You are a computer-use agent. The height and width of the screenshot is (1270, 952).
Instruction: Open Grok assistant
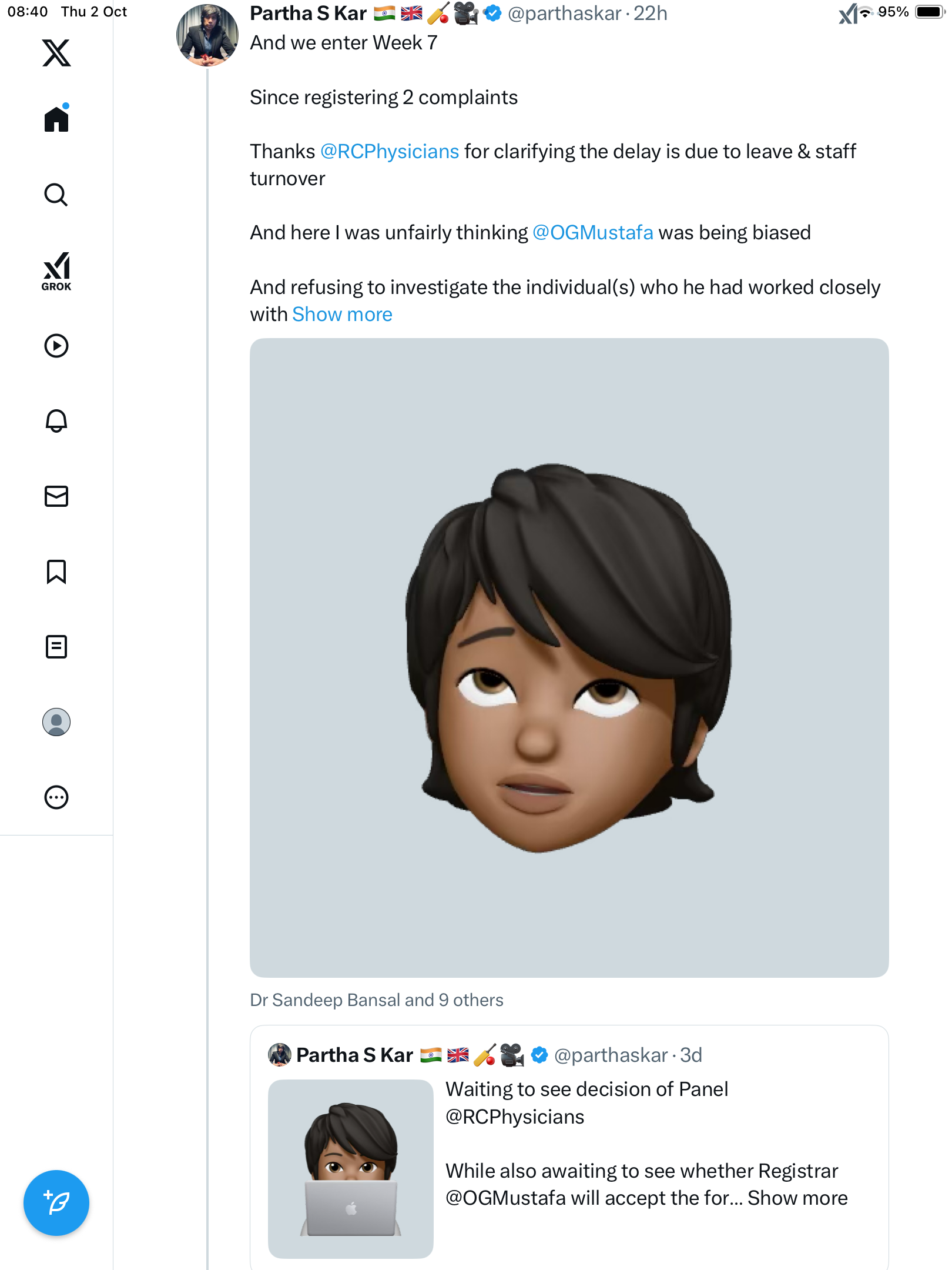click(x=56, y=270)
